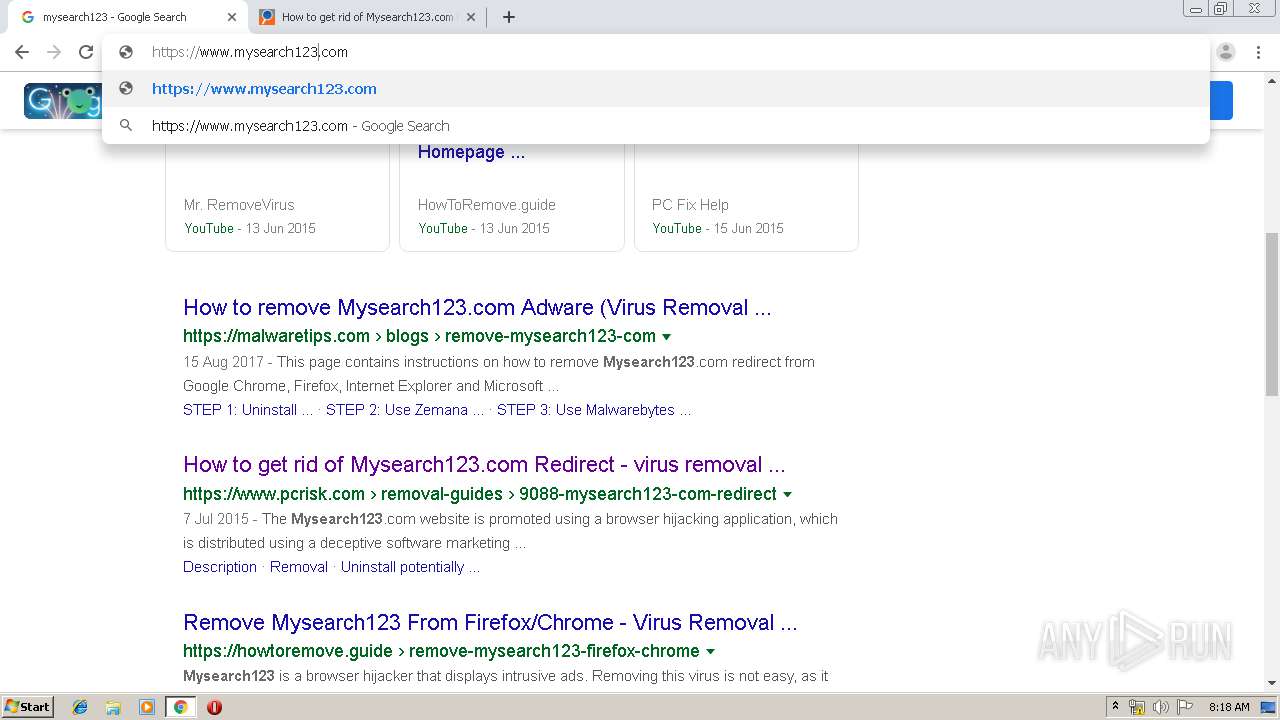Switch to the mysearch123 - Google Search tab
1280x720 pixels.
125,17
